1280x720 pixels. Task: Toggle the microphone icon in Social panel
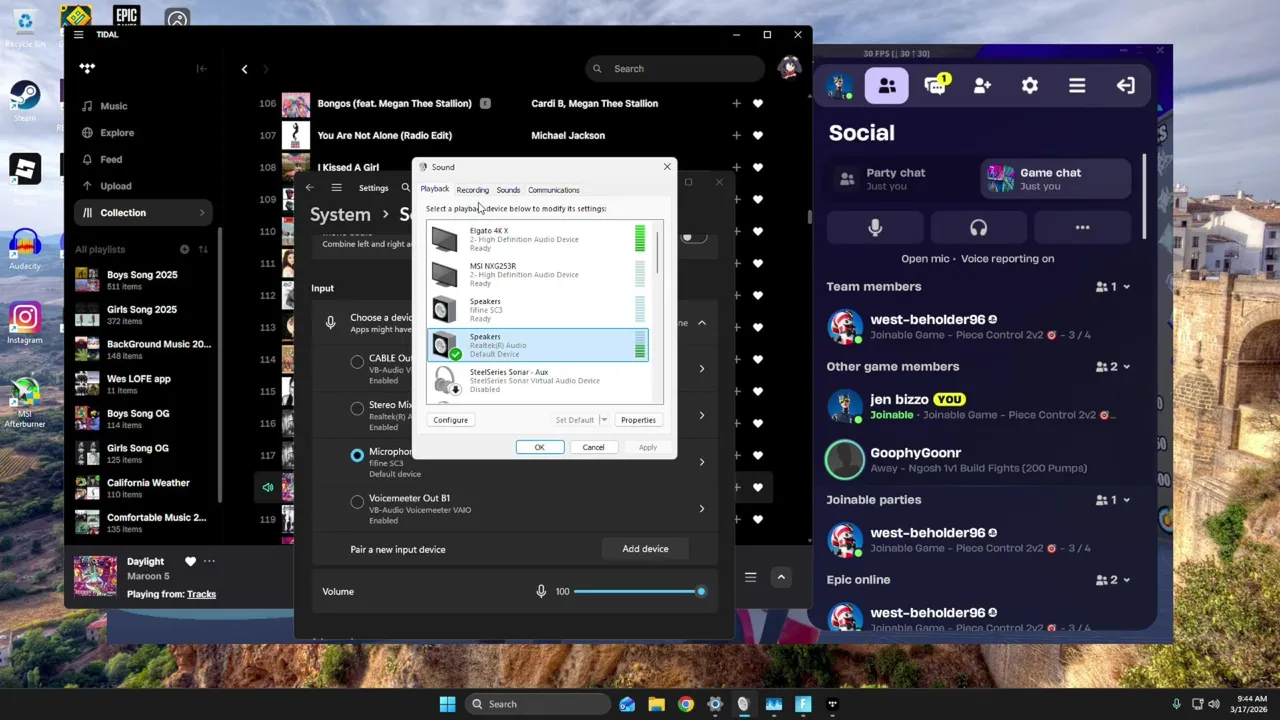(875, 228)
